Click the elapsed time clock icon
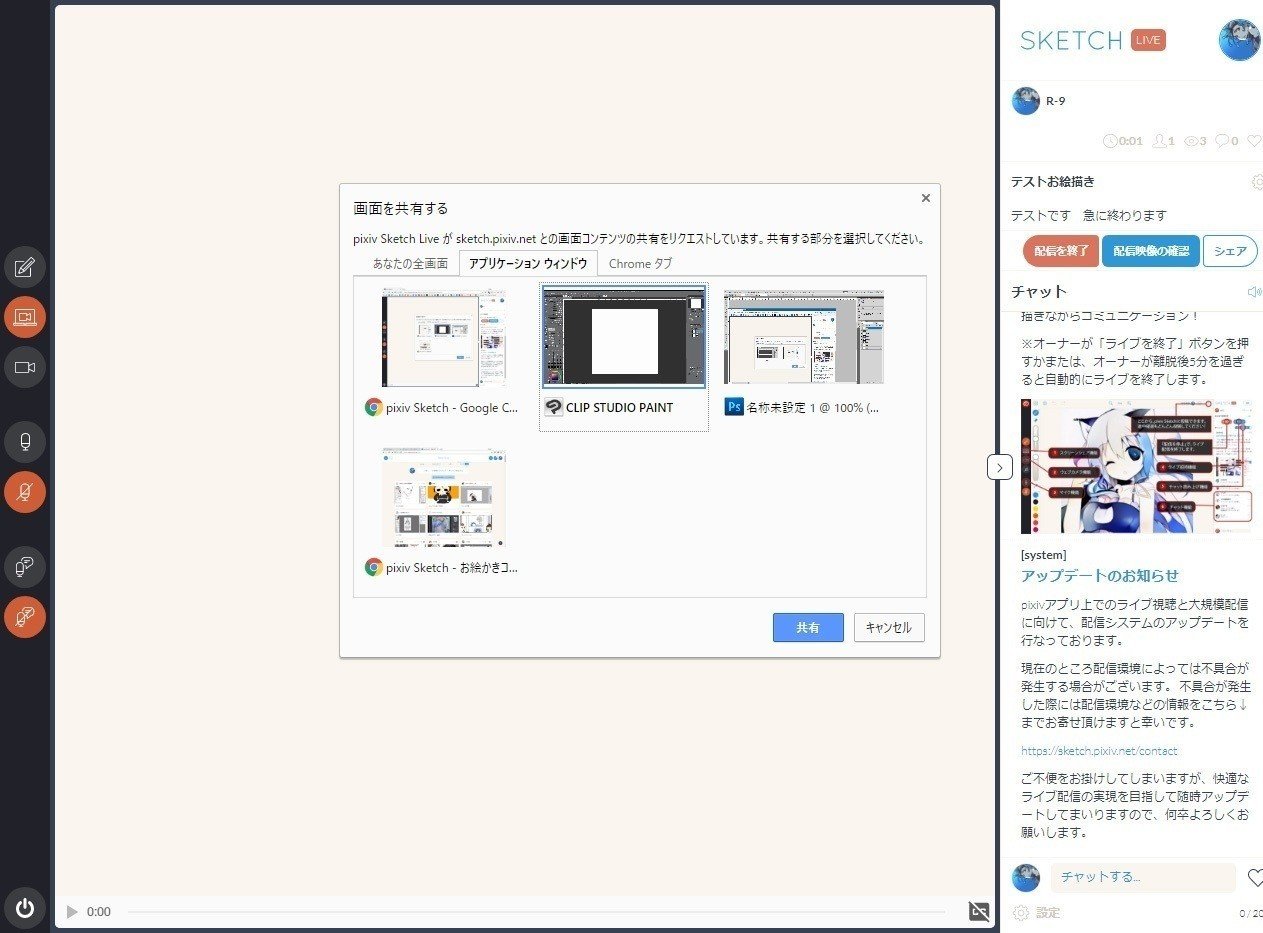Viewport: 1263px width, 933px height. click(1109, 141)
